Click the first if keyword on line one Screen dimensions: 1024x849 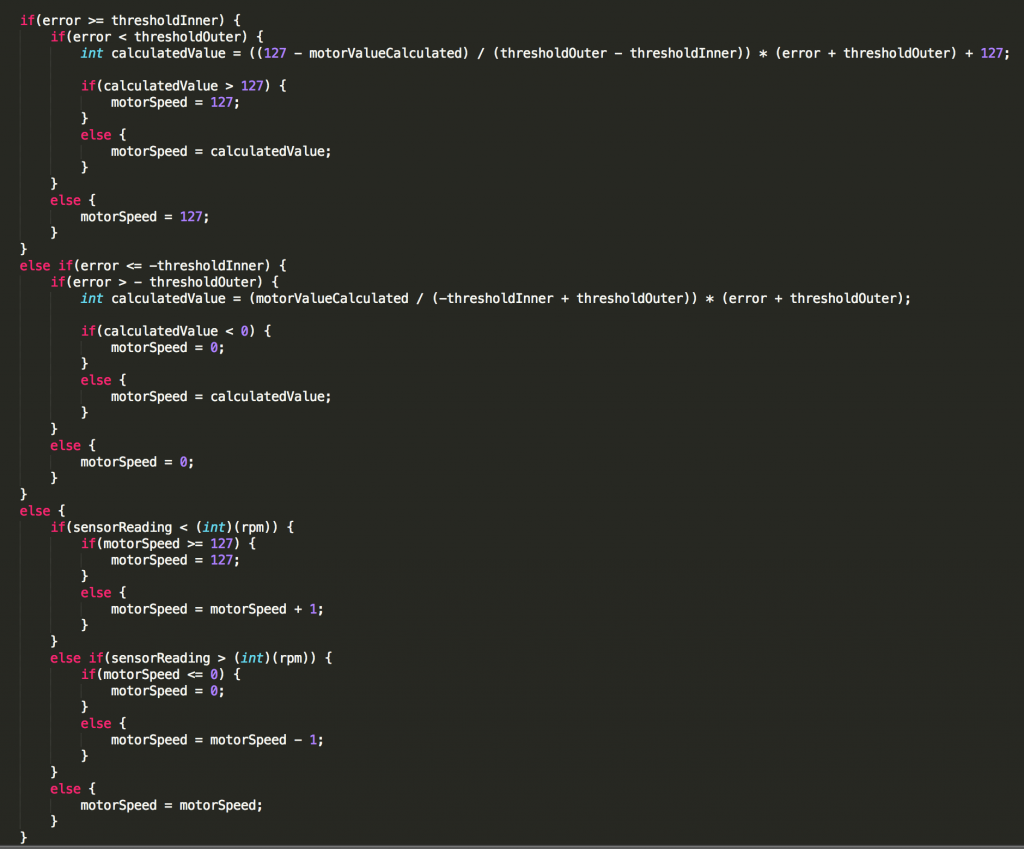[x=25, y=20]
